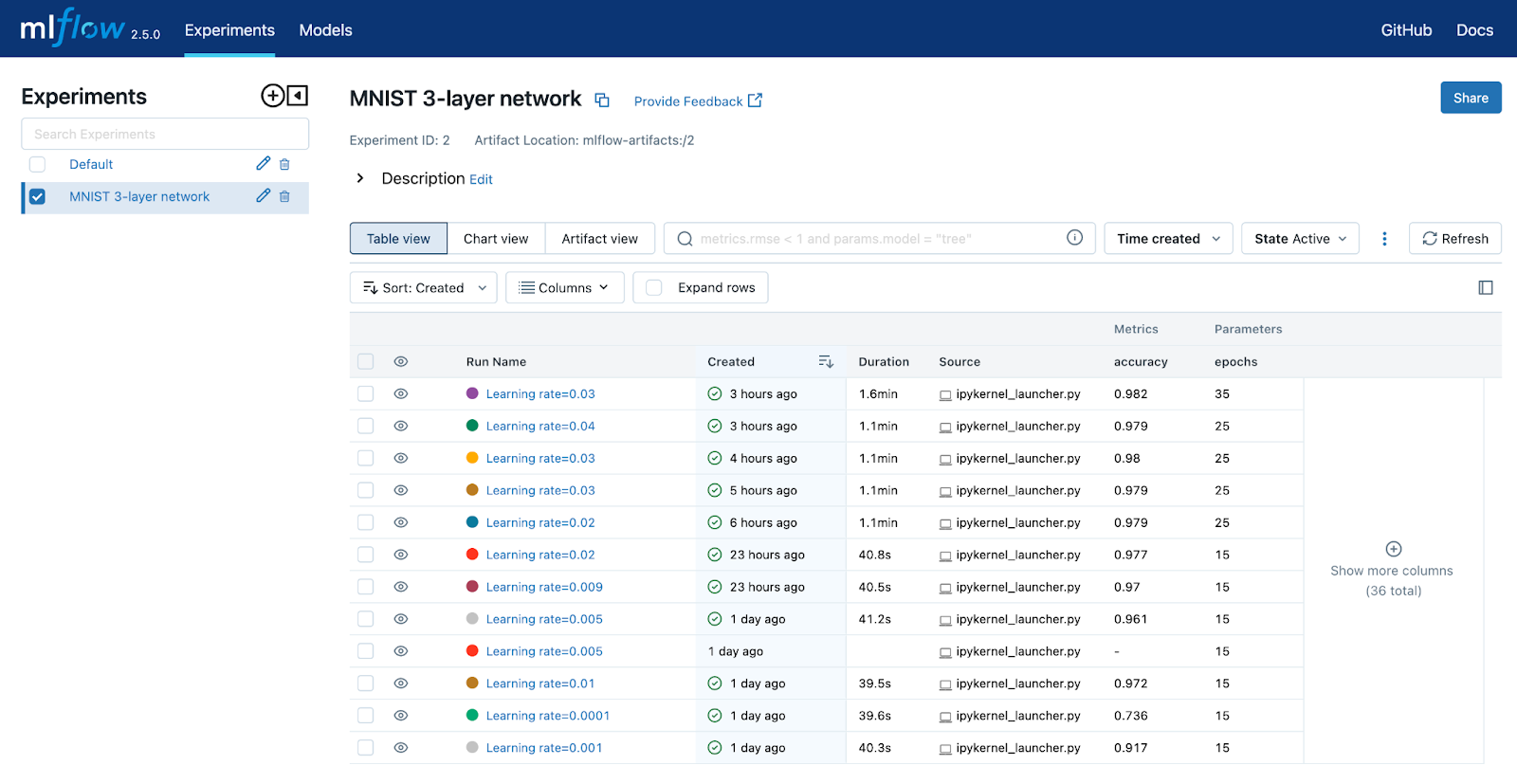Click the purple color dot of first run
The height and width of the screenshot is (784, 1517).
click(472, 393)
